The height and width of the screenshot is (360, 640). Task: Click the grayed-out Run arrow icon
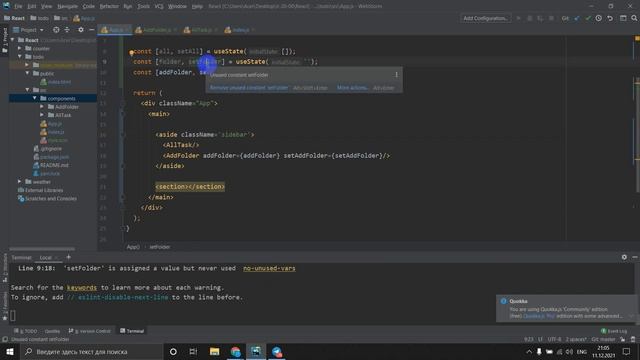518,18
